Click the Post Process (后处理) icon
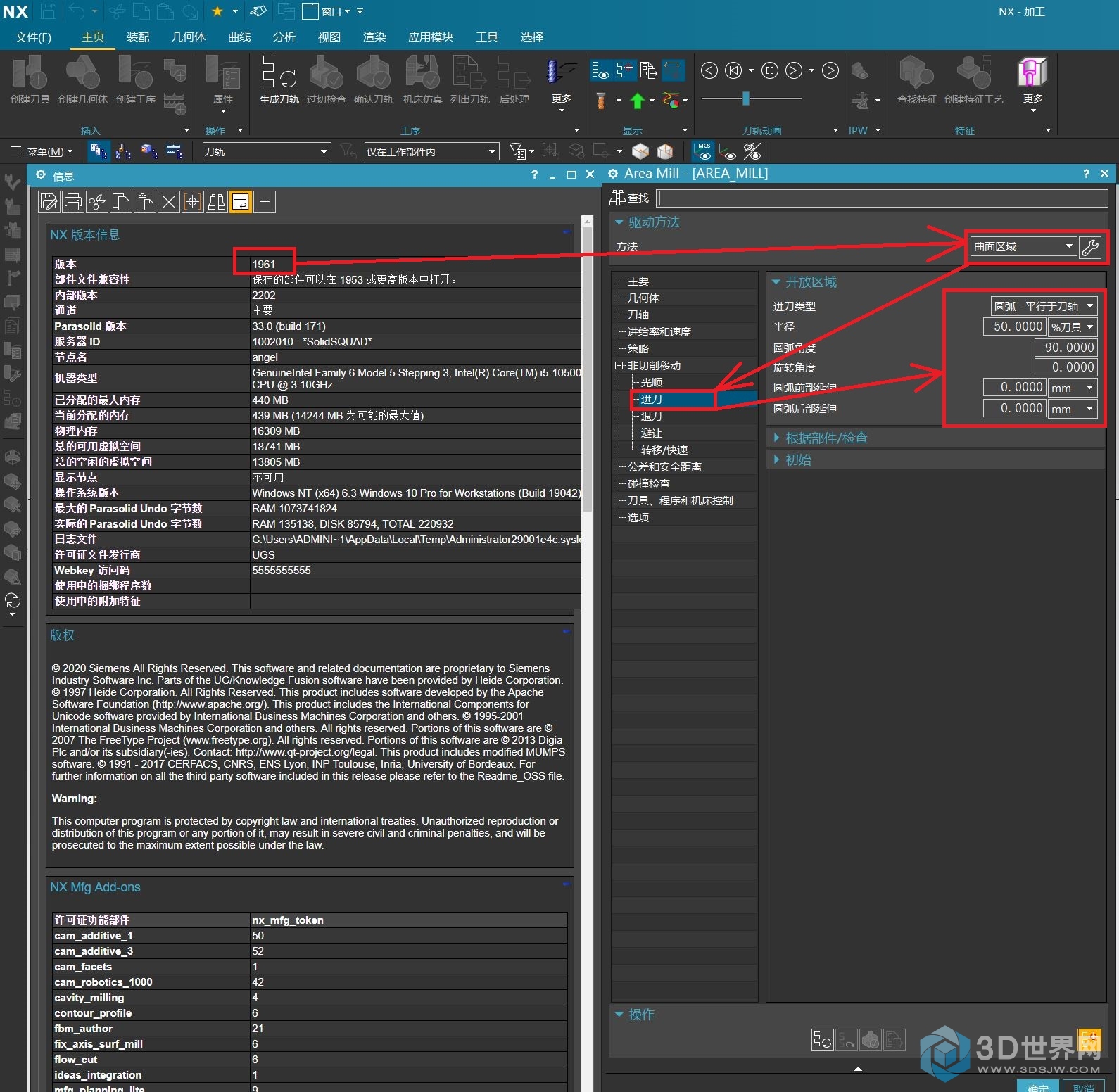The width and height of the screenshot is (1119, 1092). [x=514, y=72]
